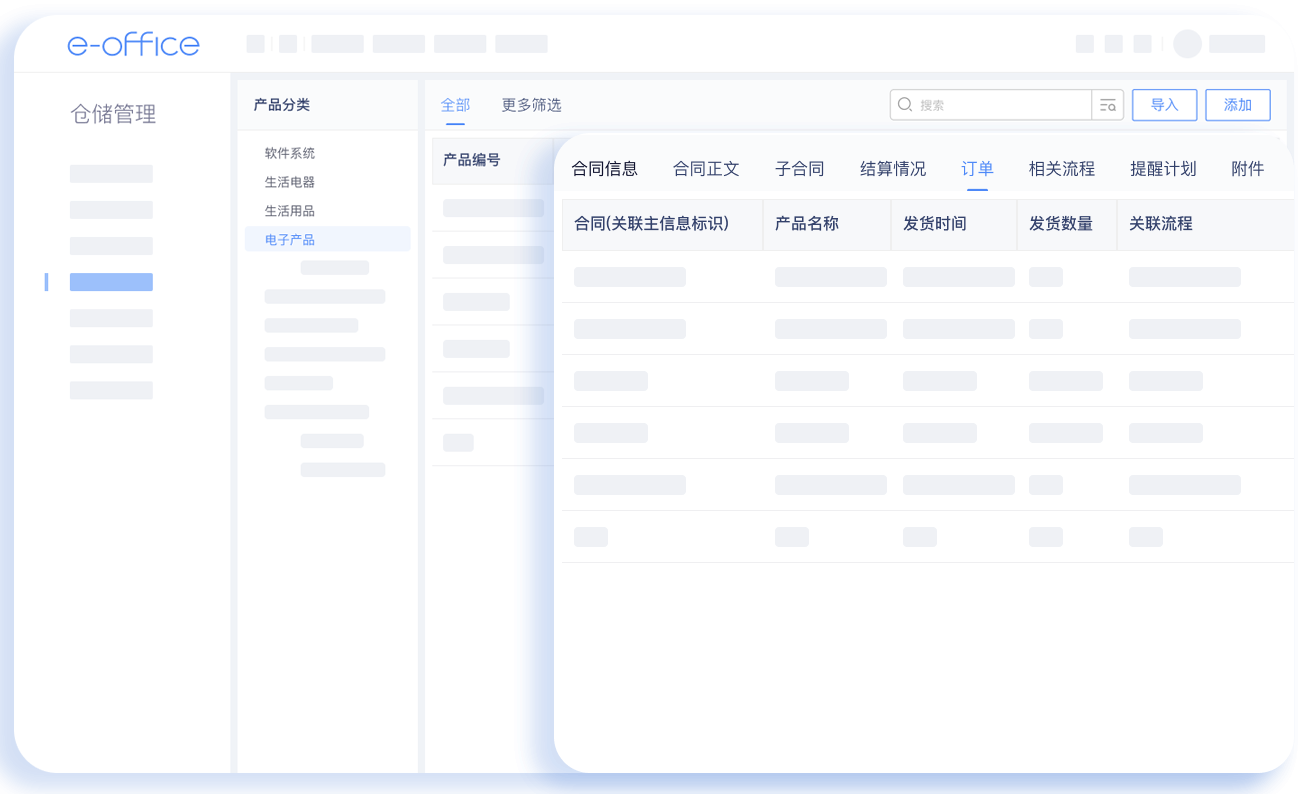Click the 仓储管理 sidebar title

pos(113,114)
